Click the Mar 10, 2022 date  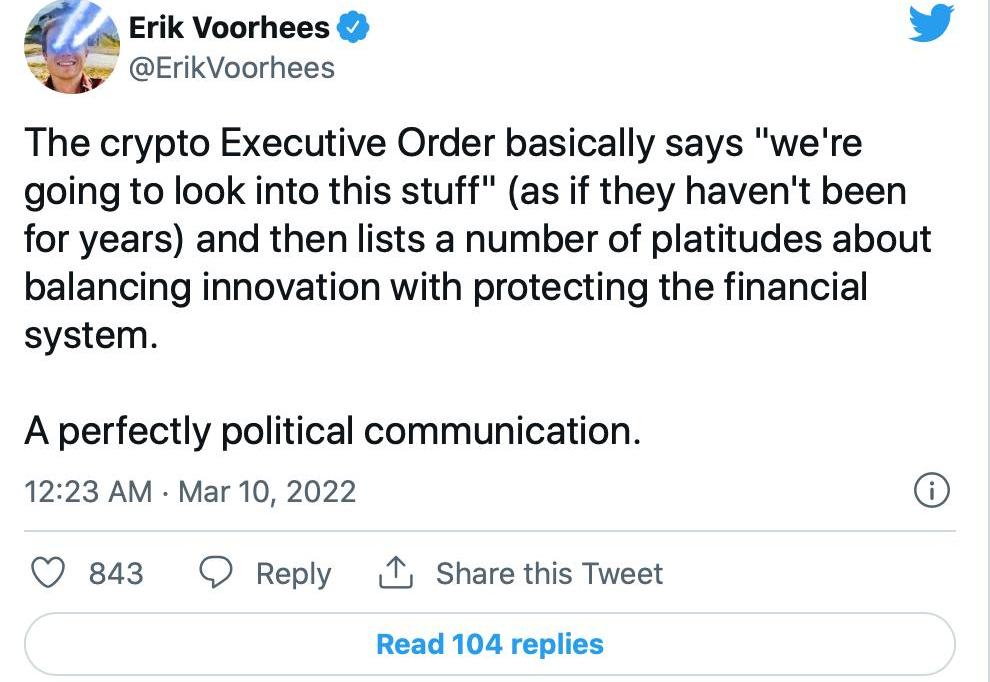(266, 492)
